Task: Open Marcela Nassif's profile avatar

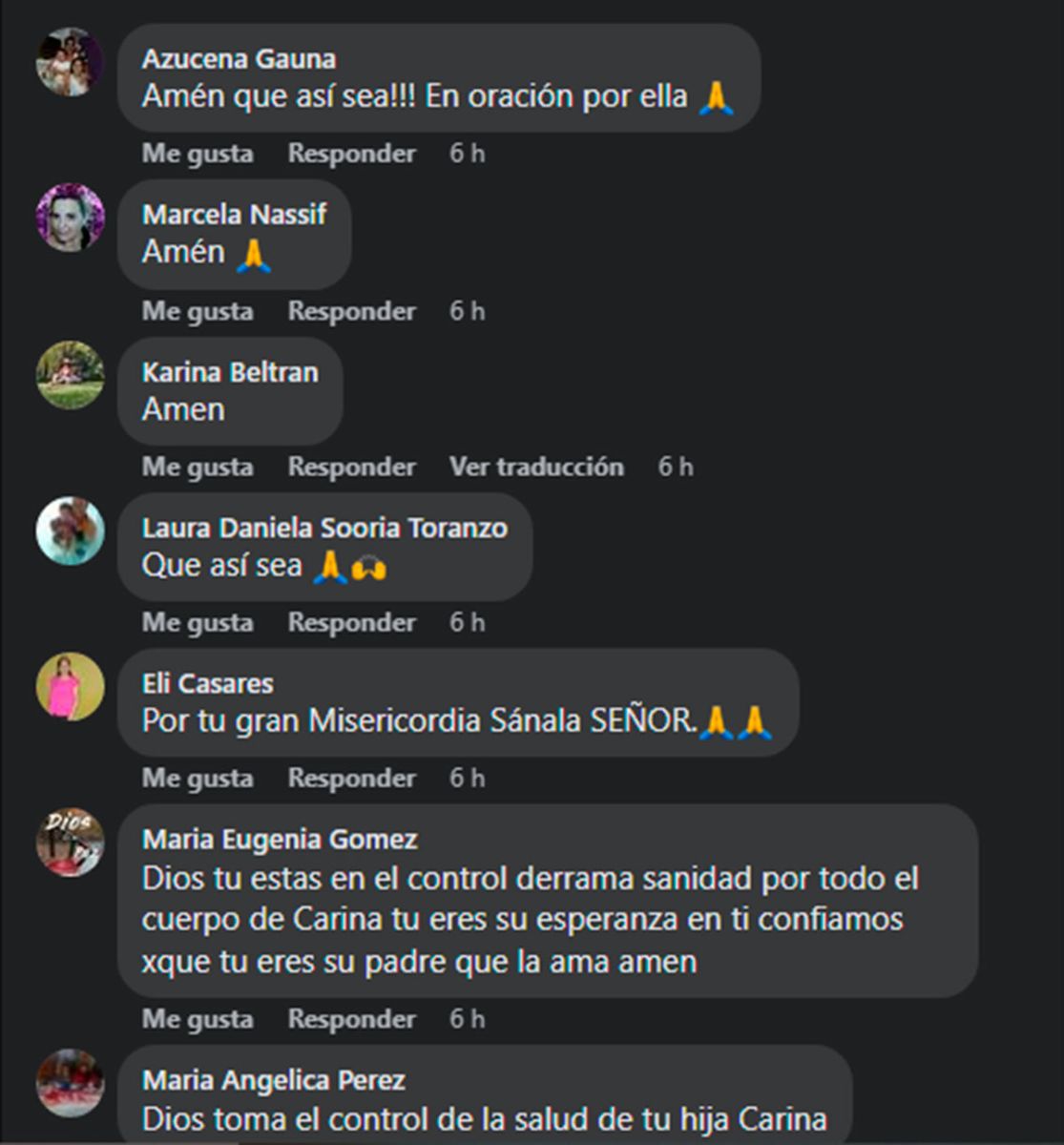Action: 70,218
